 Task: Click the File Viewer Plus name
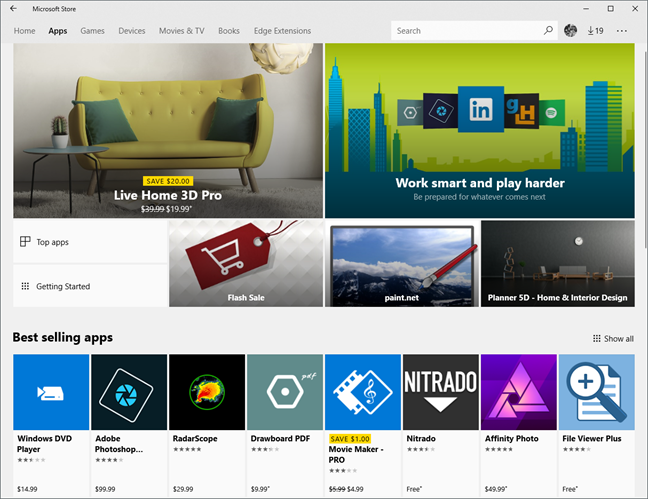[592, 439]
